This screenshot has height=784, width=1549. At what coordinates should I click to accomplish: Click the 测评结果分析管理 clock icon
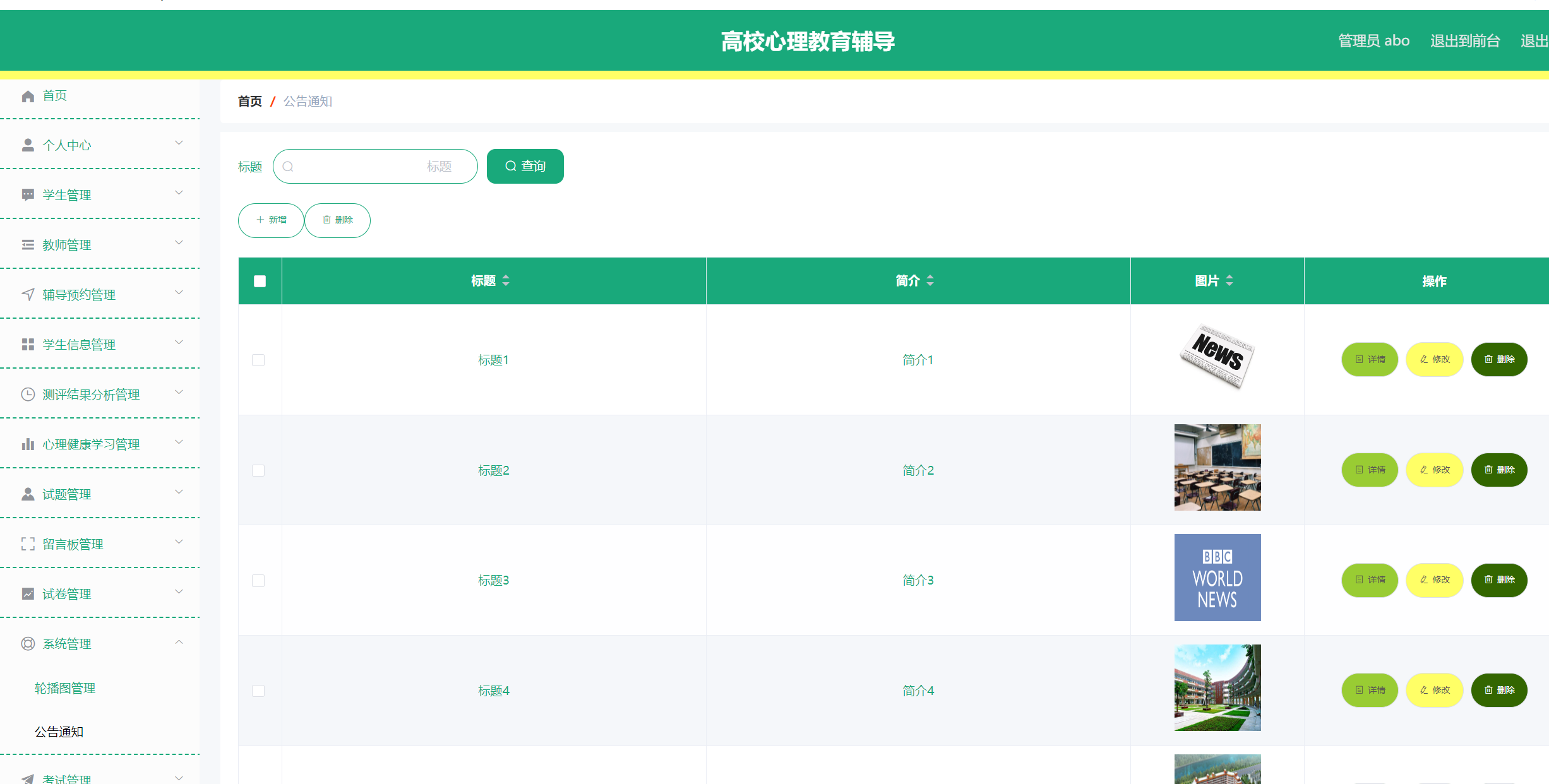[x=28, y=395]
